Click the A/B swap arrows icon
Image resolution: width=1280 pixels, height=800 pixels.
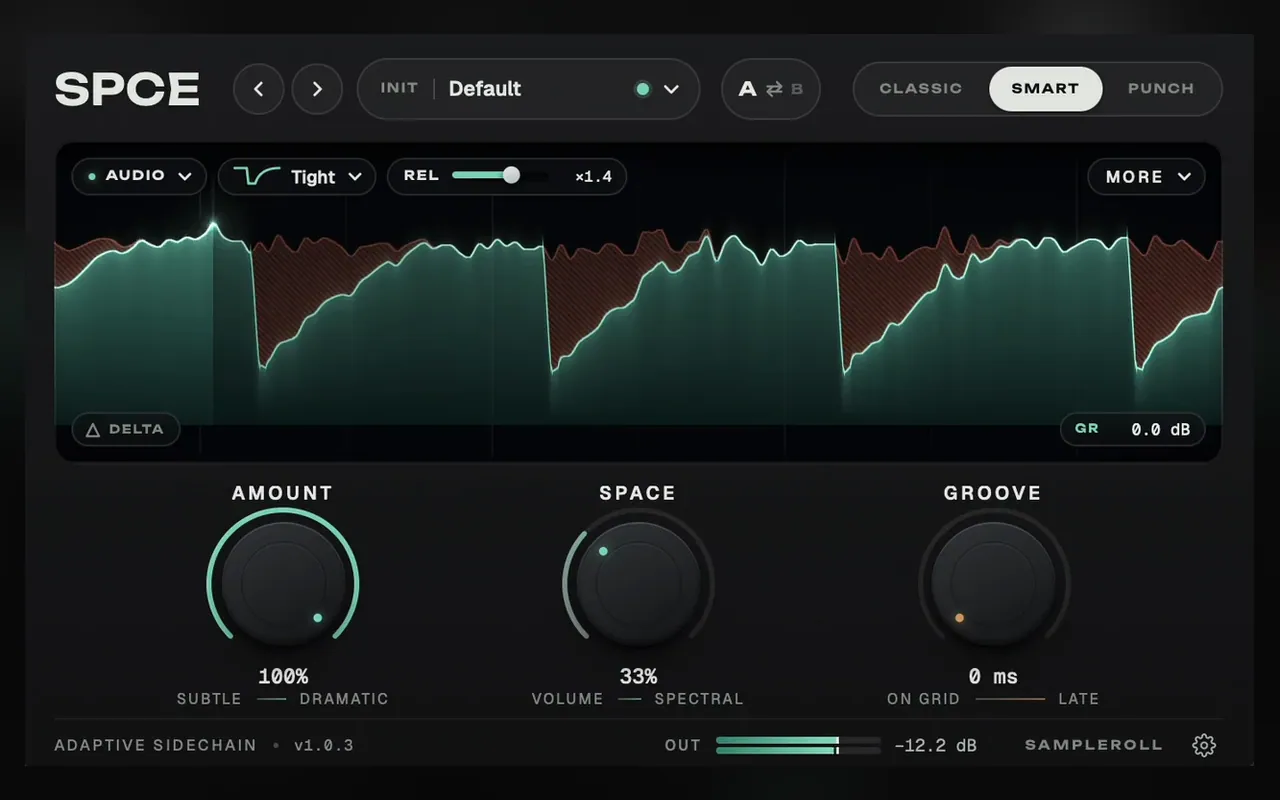774,89
